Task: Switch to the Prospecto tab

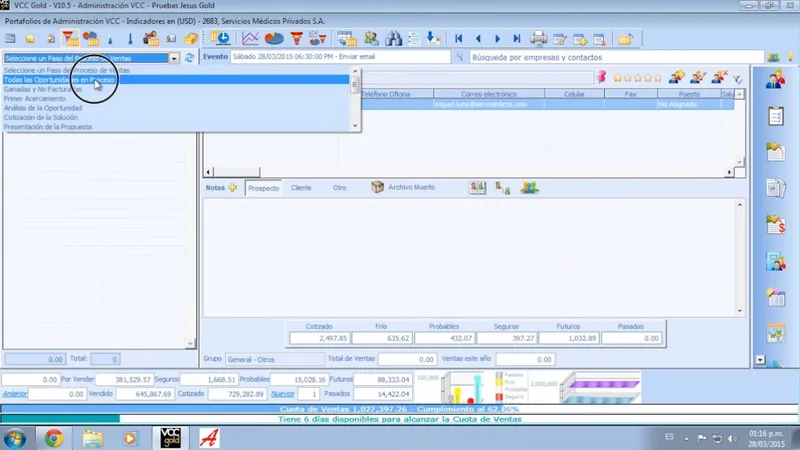Action: click(x=263, y=188)
